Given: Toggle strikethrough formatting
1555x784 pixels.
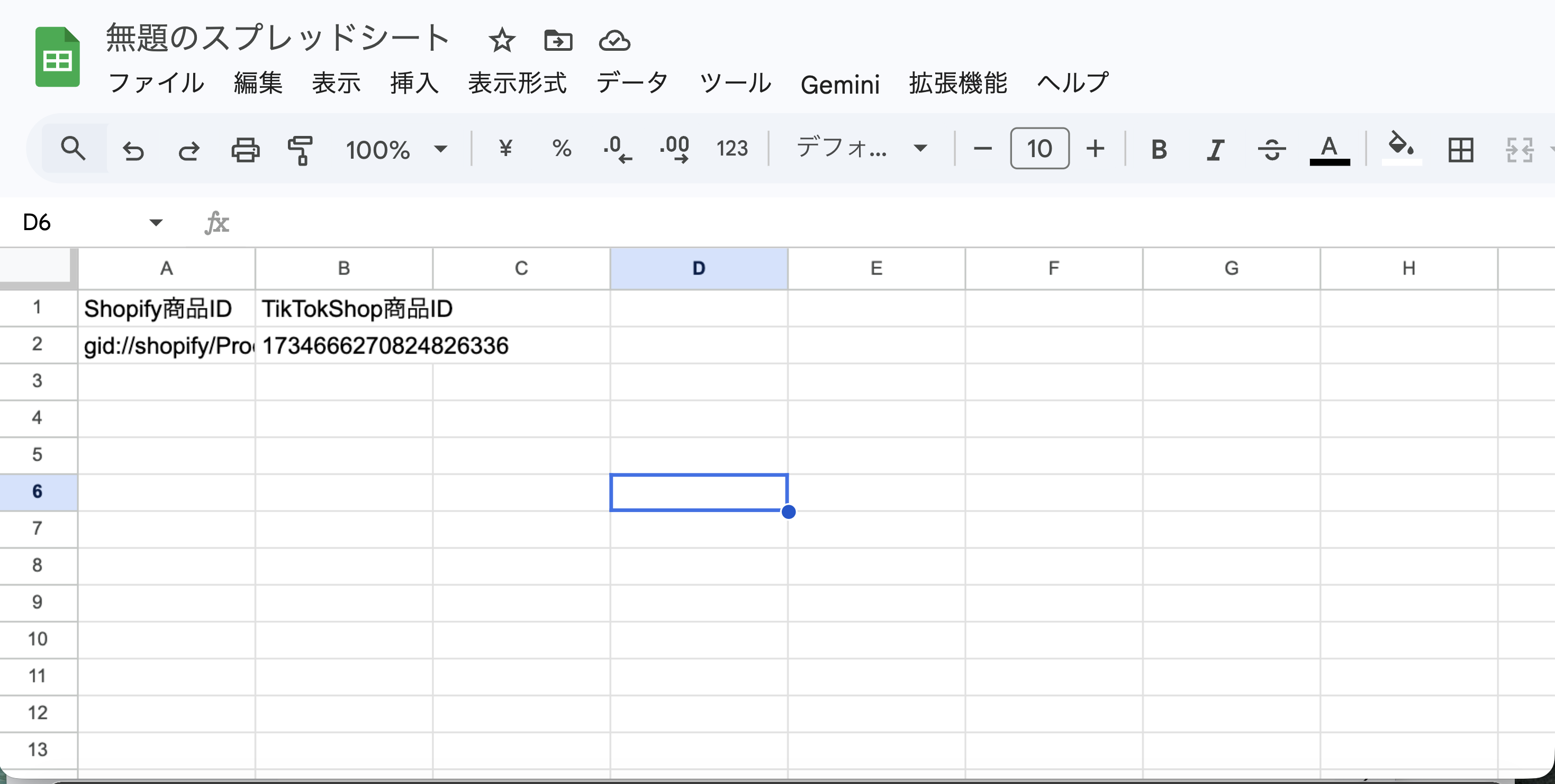Looking at the screenshot, I should point(1271,150).
